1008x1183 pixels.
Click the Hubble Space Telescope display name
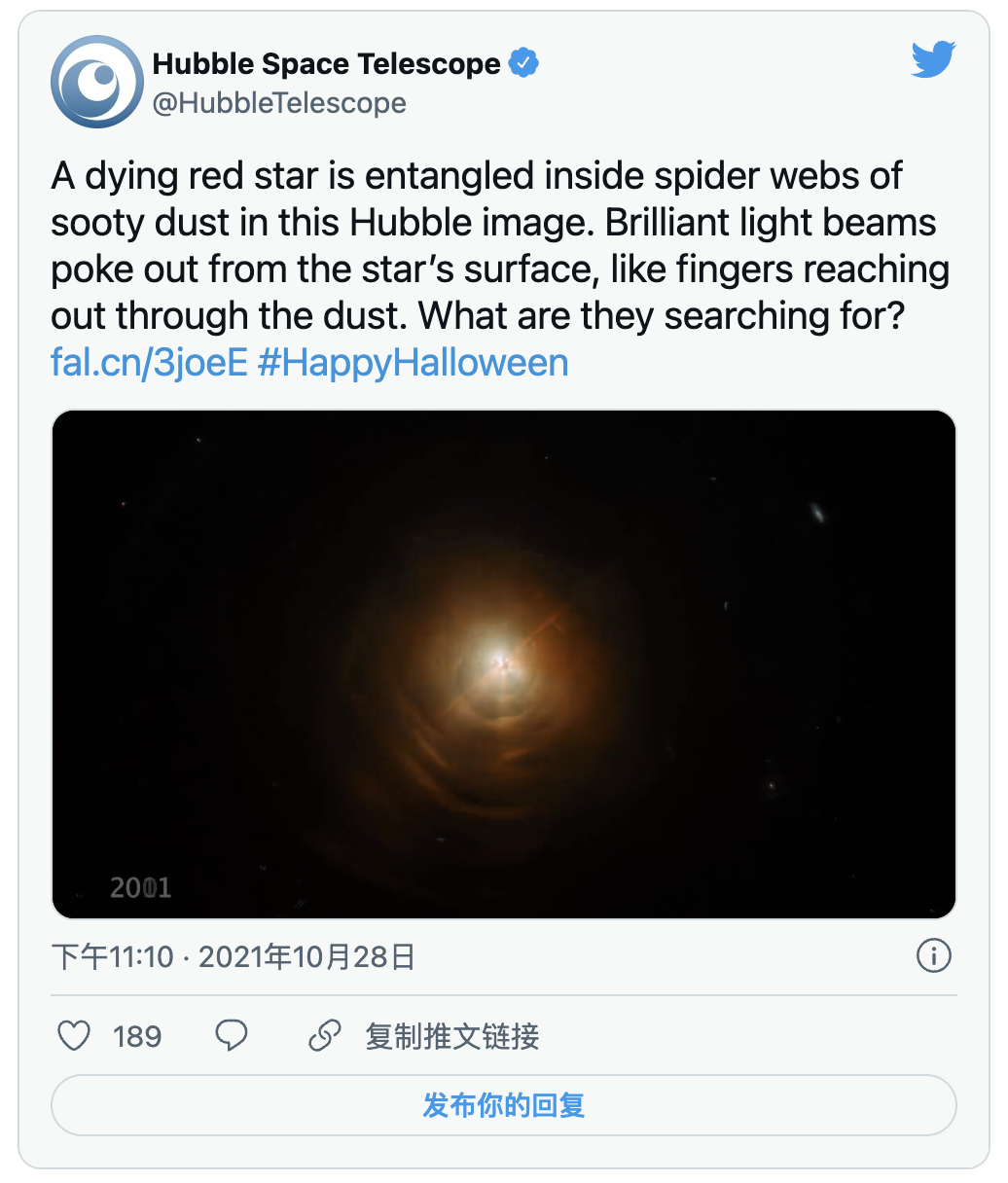pyautogui.click(x=326, y=64)
